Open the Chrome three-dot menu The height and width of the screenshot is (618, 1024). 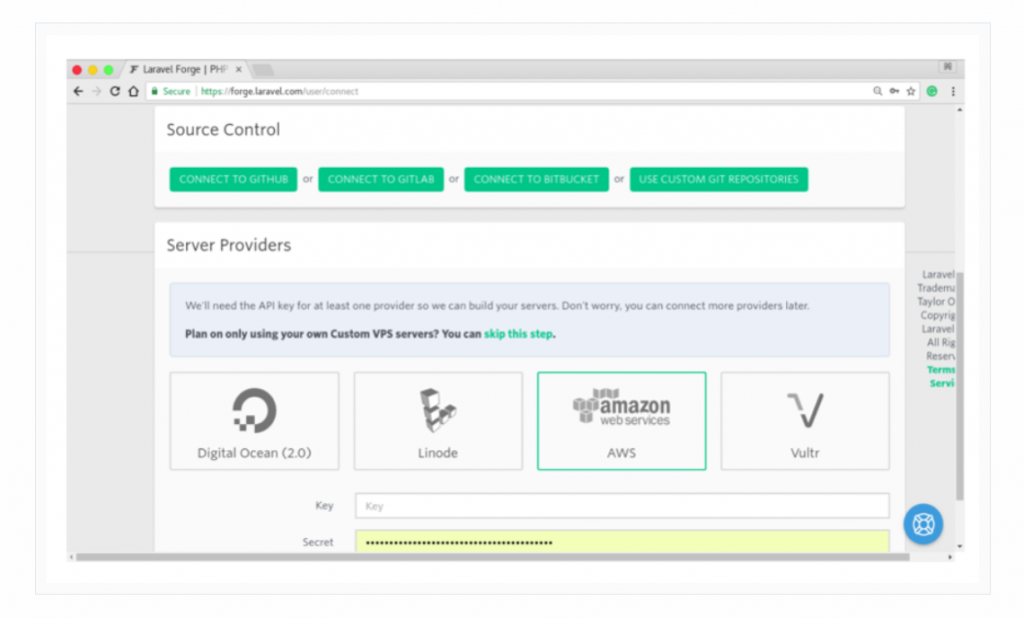pos(953,91)
